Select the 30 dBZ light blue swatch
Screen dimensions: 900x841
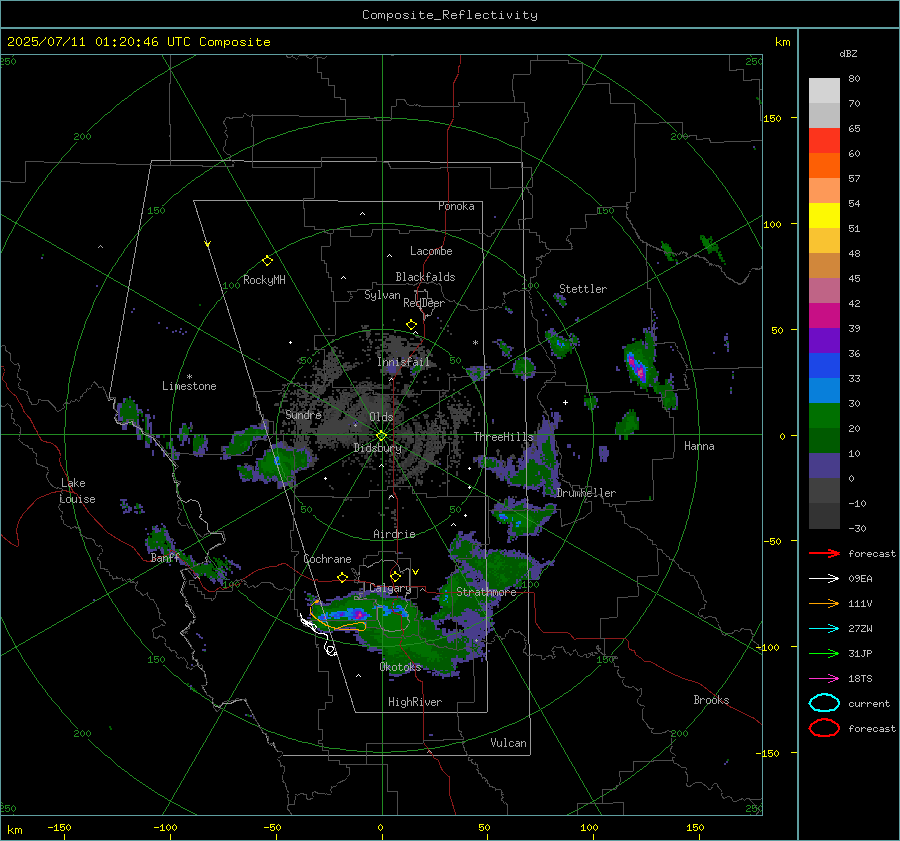coord(824,390)
